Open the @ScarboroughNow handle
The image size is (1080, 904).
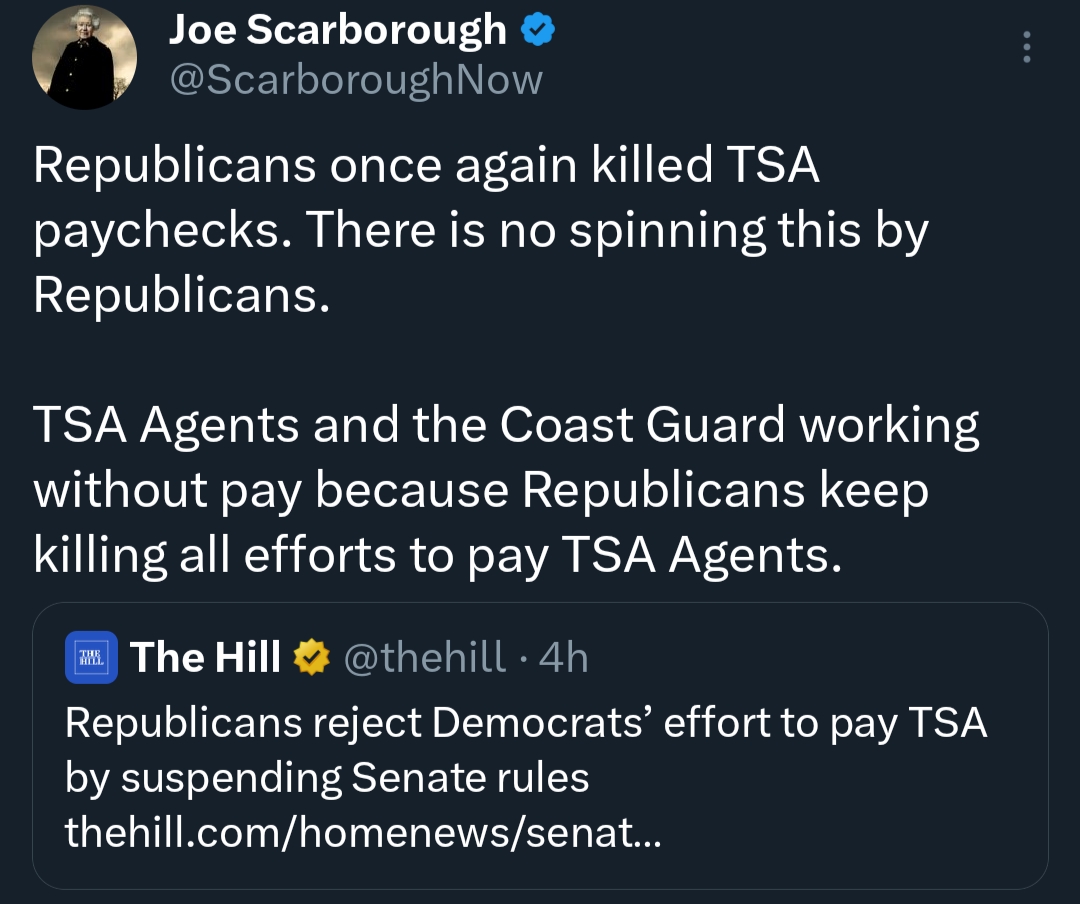tap(356, 80)
